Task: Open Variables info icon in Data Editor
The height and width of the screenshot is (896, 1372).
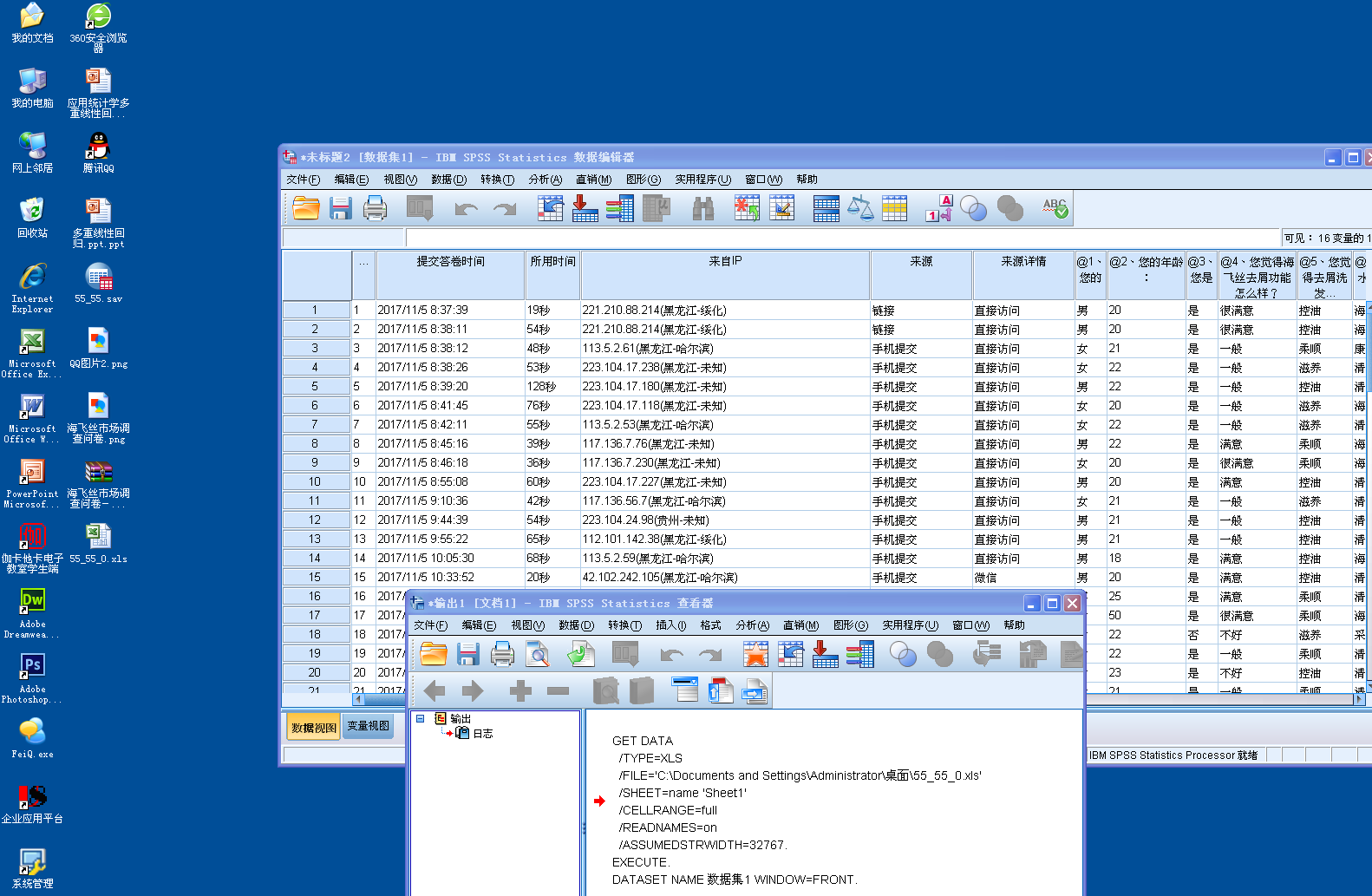Action: (619, 208)
